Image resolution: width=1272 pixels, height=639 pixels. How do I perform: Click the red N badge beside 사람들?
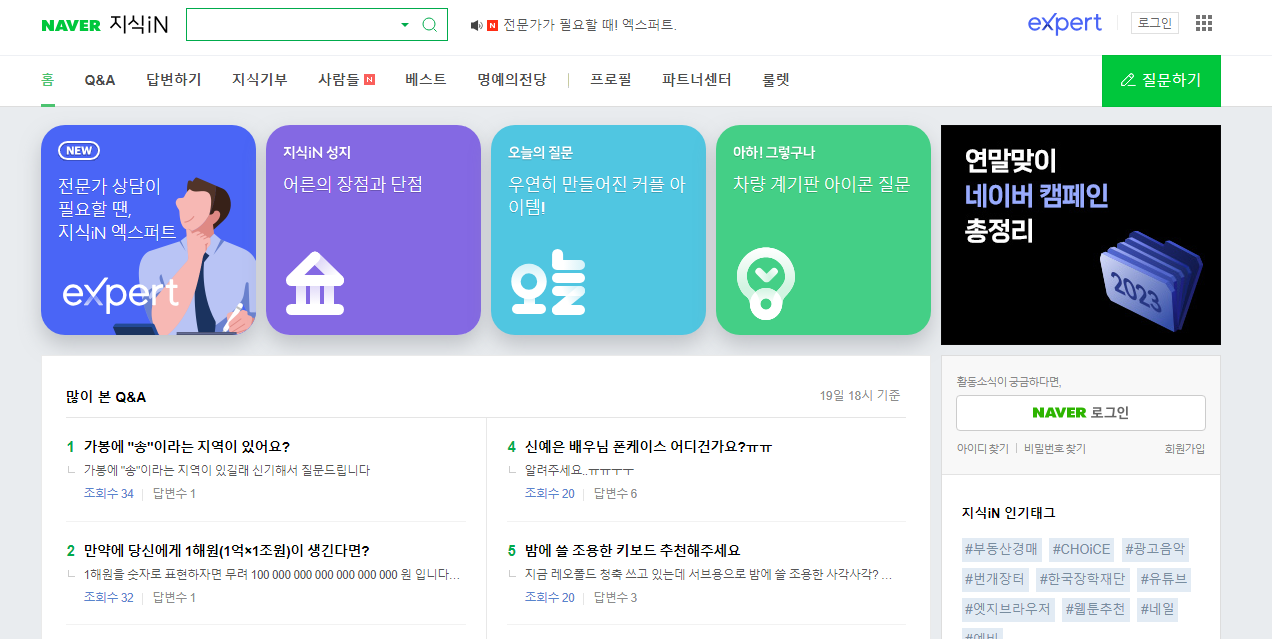pyautogui.click(x=369, y=80)
